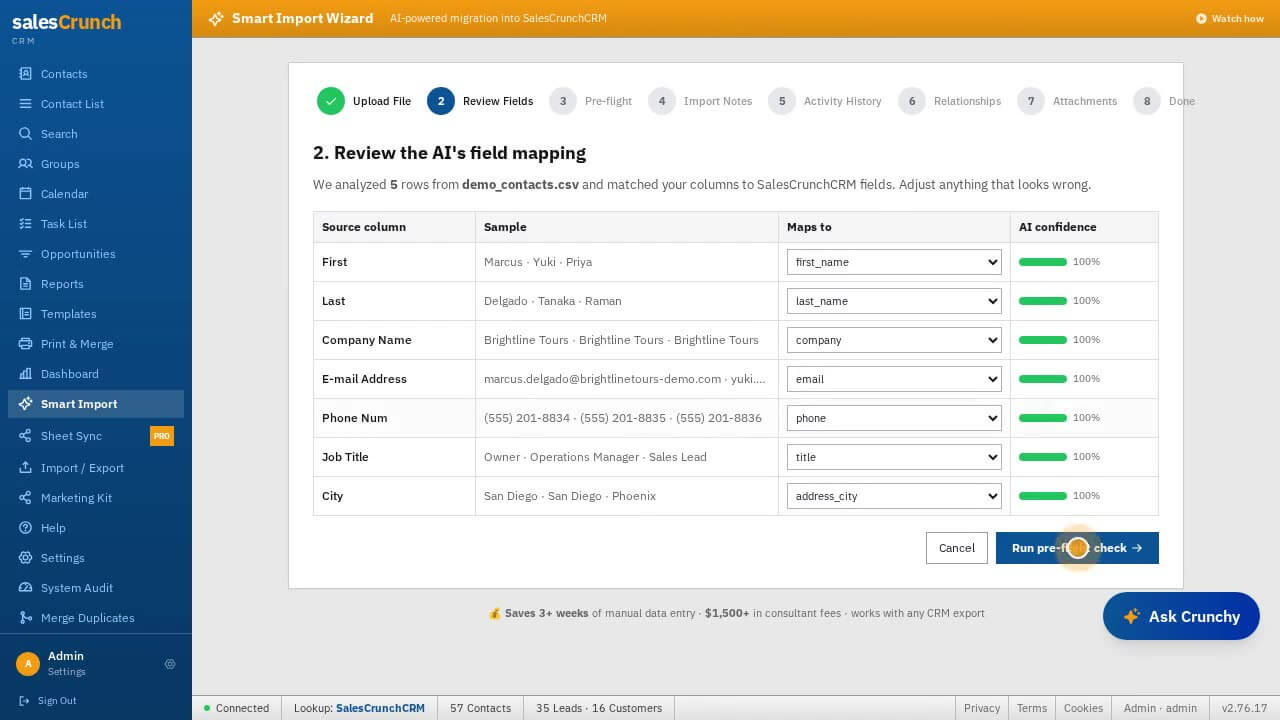Viewport: 1280px width, 720px height.
Task: Open the company mapping dropdown
Action: click(x=894, y=340)
